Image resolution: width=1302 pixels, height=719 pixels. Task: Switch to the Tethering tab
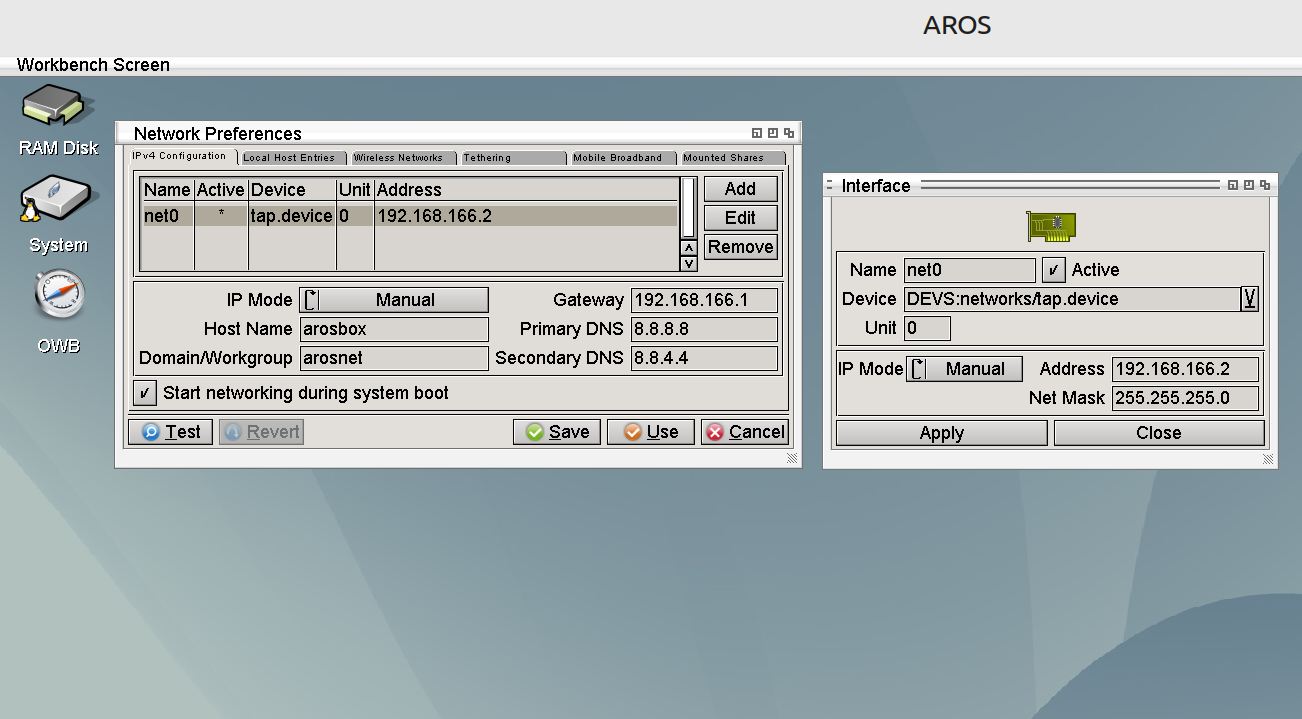pos(513,158)
